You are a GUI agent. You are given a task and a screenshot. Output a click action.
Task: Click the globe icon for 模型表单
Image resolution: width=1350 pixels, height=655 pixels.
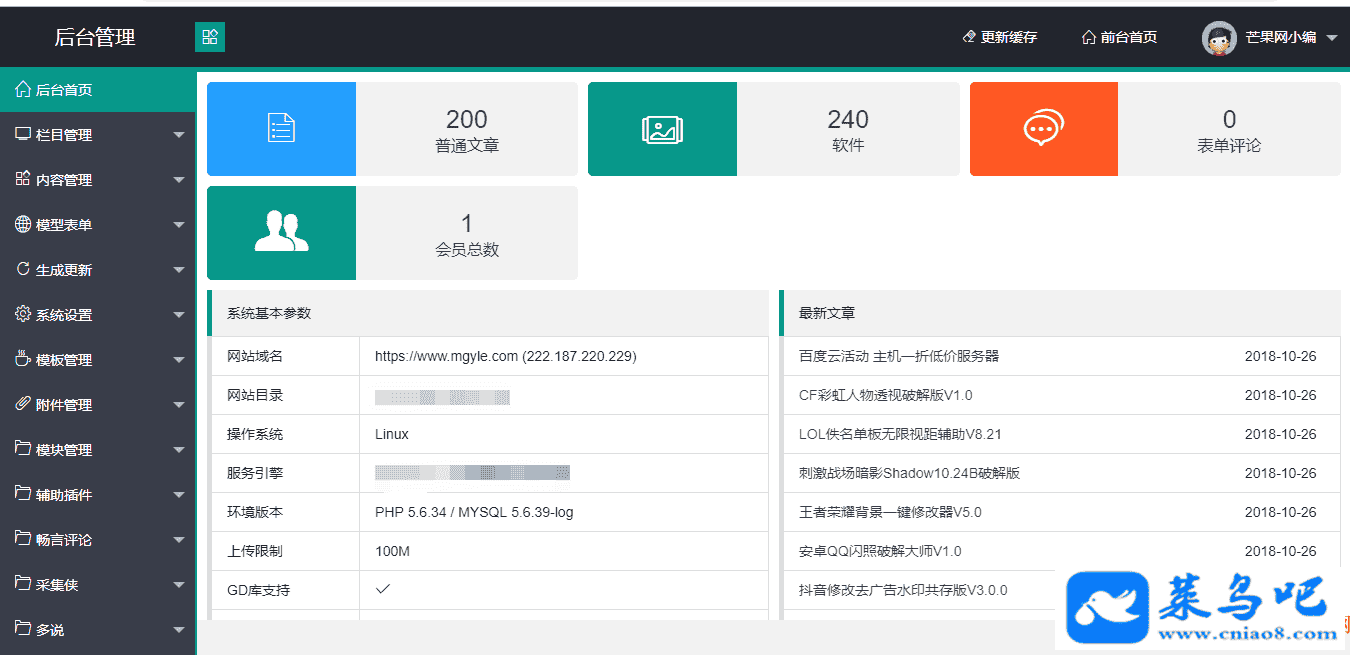23,224
